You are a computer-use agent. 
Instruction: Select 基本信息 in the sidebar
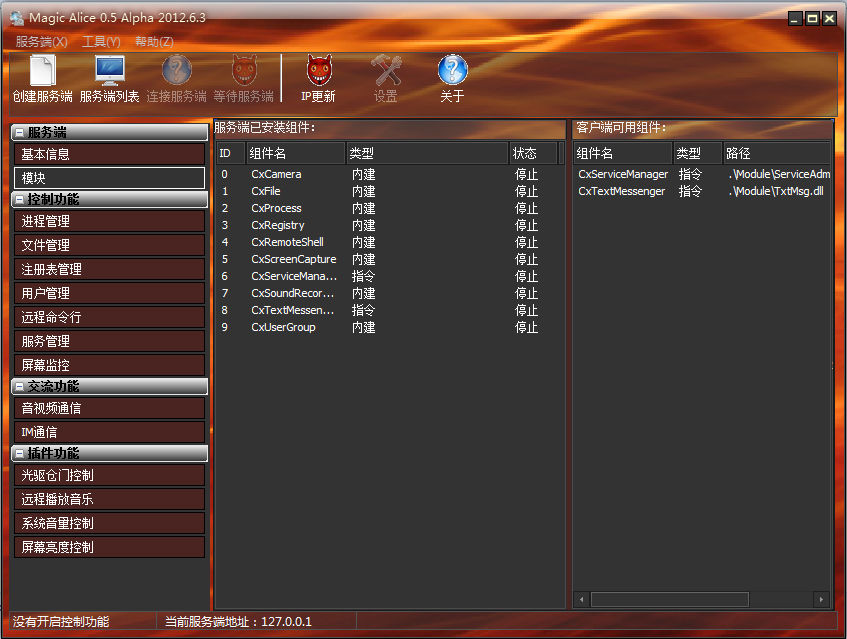pyautogui.click(x=110, y=154)
